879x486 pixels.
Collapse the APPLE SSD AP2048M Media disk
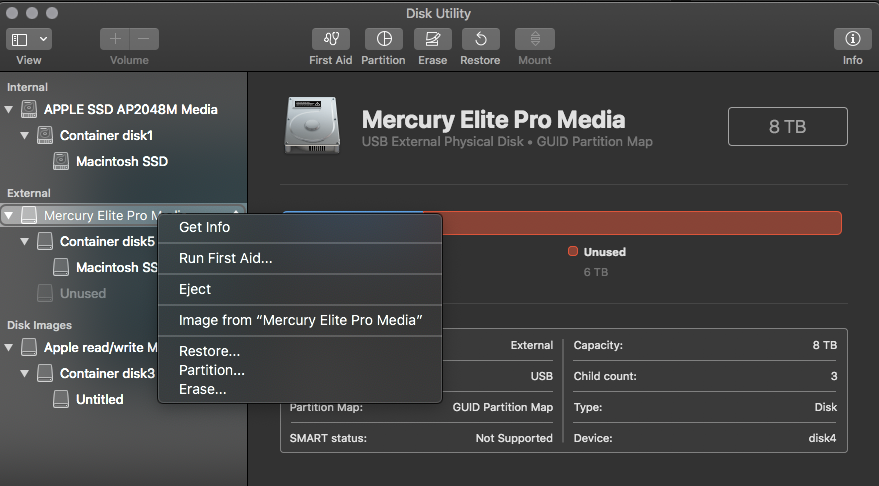pos(9,109)
